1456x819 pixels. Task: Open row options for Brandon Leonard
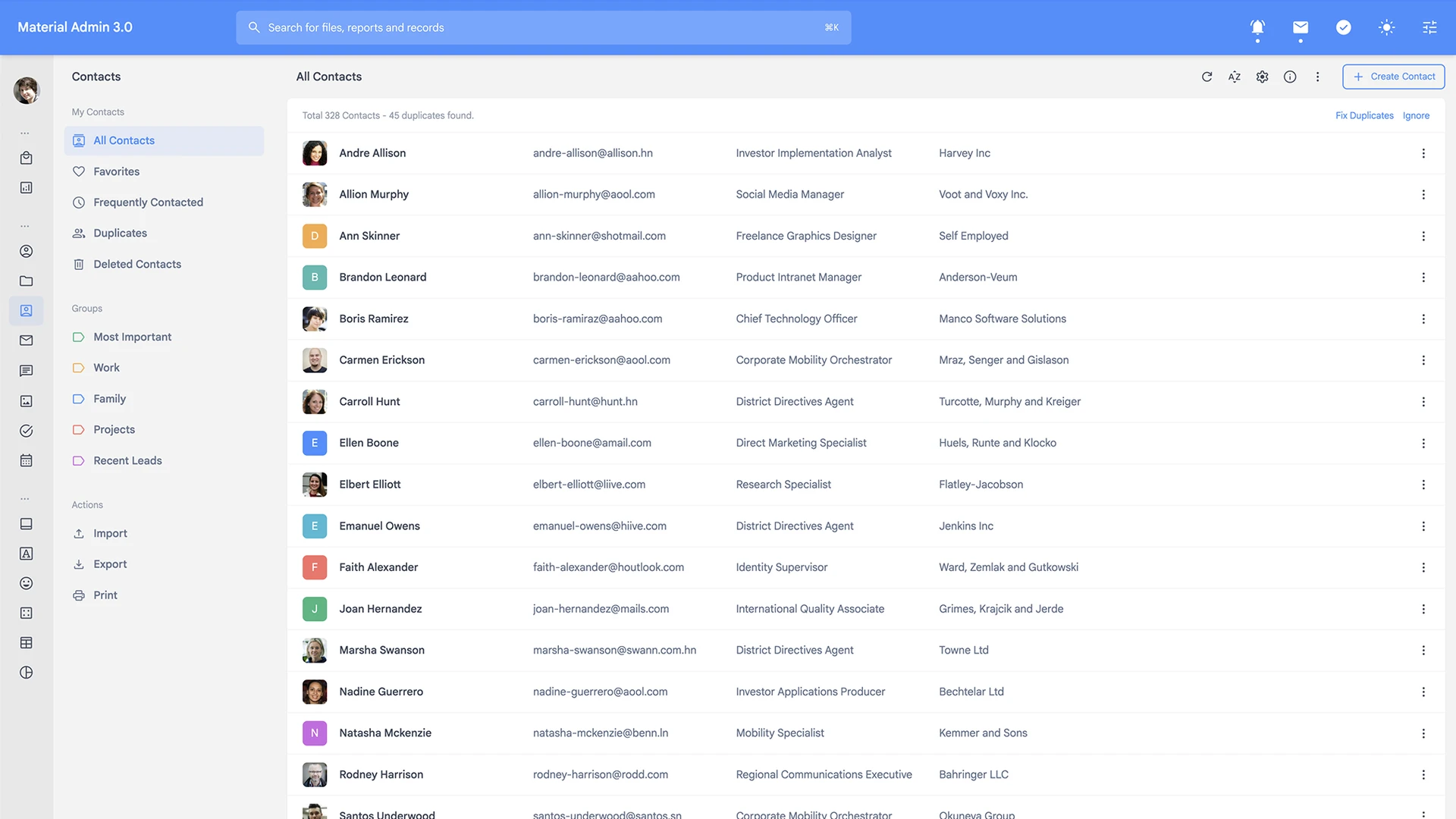pyautogui.click(x=1423, y=278)
